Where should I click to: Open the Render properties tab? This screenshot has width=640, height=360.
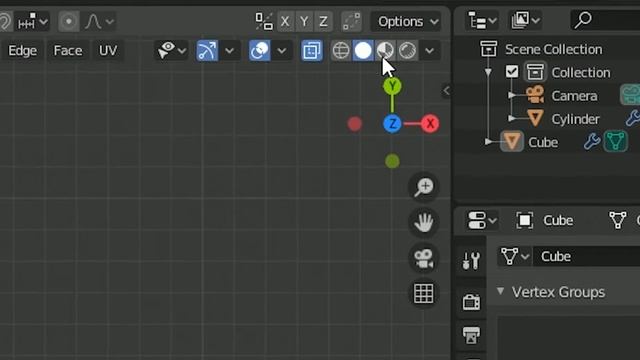[x=471, y=302]
